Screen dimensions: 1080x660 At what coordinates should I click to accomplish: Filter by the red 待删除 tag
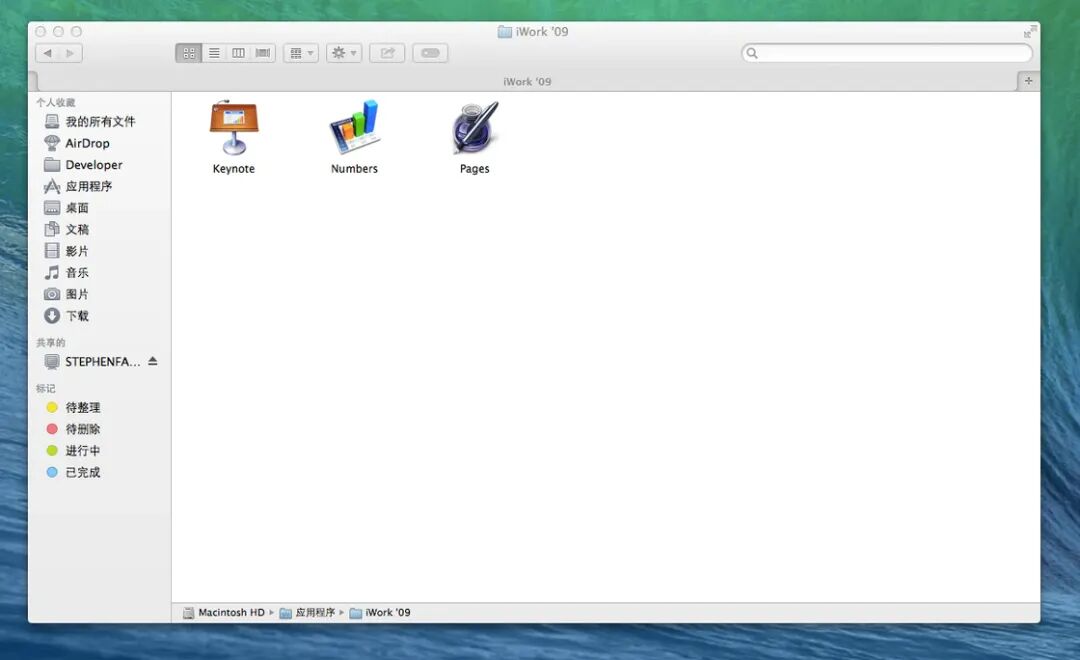(73, 429)
